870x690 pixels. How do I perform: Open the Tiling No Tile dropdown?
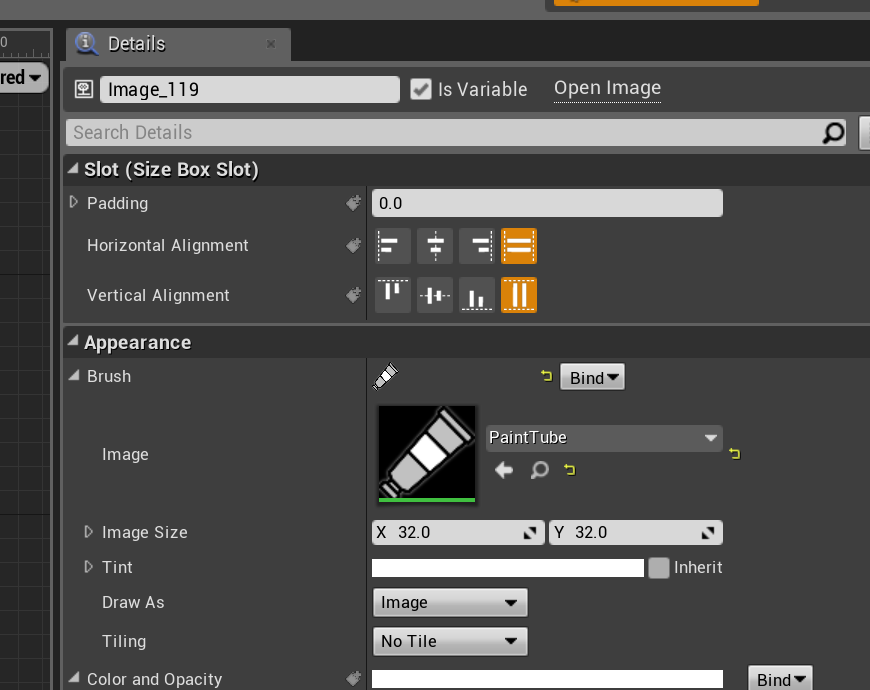[x=450, y=641]
